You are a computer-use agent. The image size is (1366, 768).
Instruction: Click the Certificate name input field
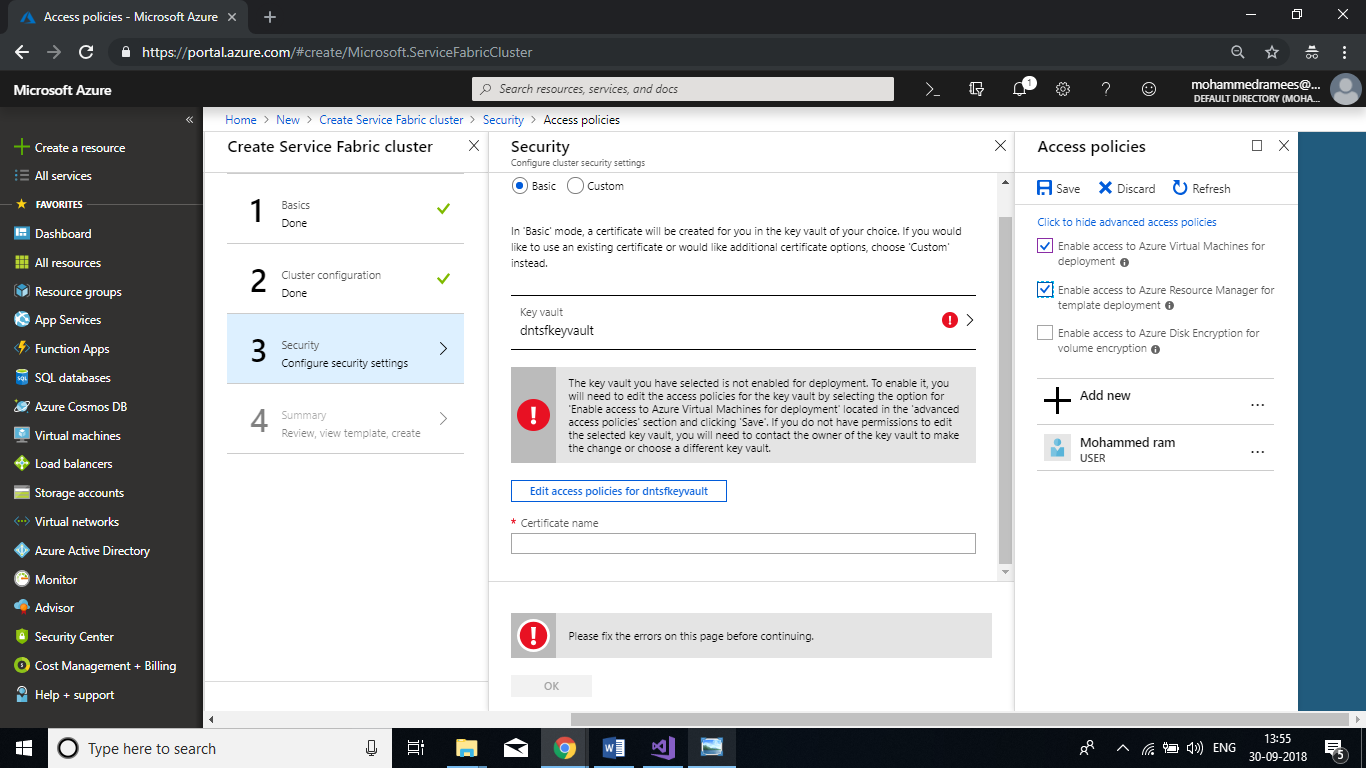[x=742, y=543]
